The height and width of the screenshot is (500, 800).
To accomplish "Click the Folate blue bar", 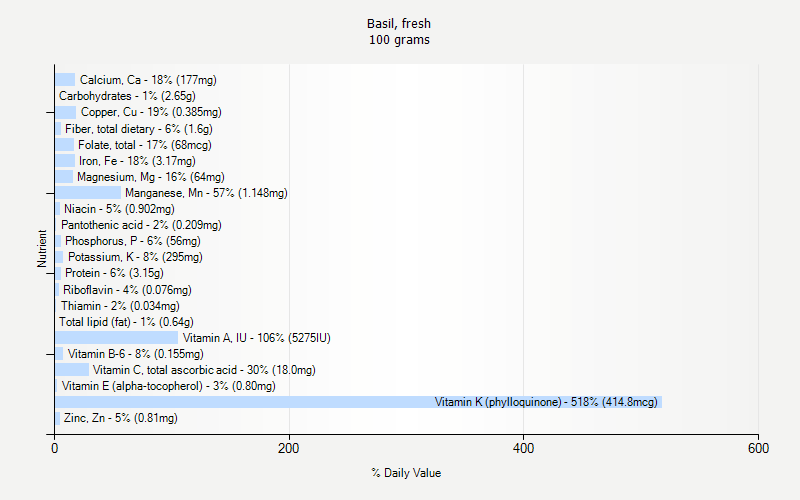I will pos(65,145).
